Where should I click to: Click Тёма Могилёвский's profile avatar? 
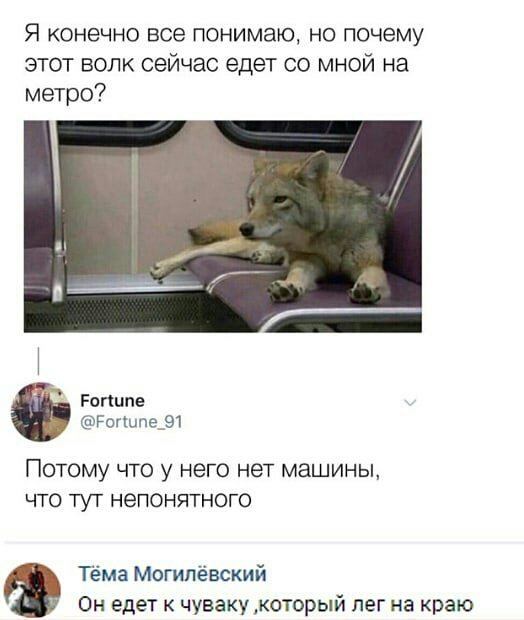click(32, 591)
